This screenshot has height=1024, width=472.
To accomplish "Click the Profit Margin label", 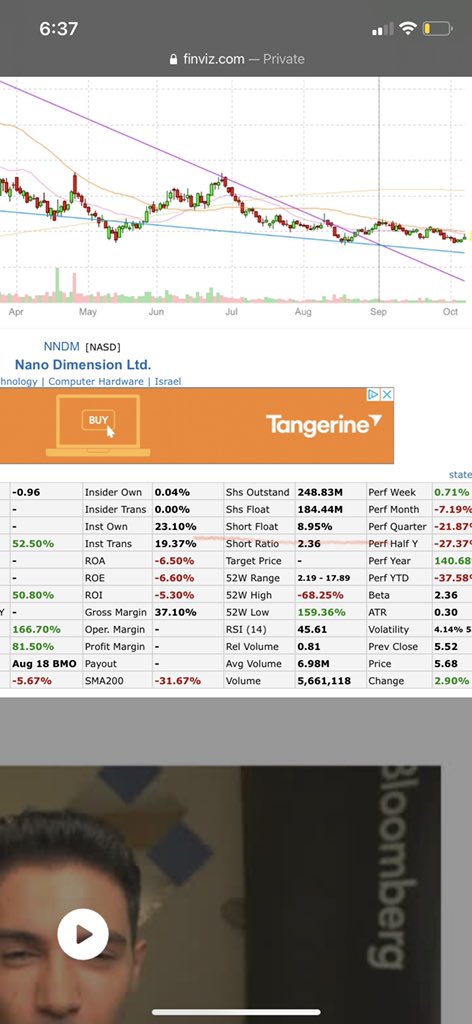I will point(115,647).
